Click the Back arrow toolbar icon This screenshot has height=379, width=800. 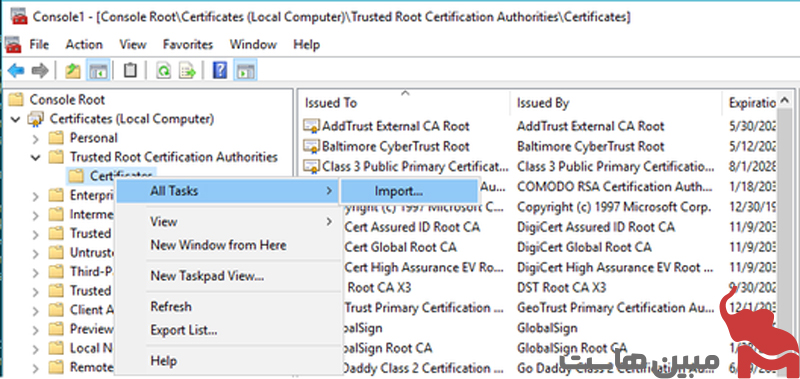pyautogui.click(x=16, y=70)
